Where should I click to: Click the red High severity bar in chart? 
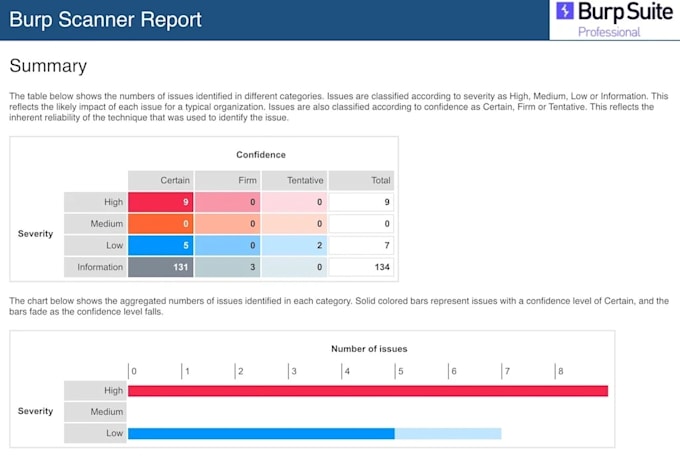368,391
